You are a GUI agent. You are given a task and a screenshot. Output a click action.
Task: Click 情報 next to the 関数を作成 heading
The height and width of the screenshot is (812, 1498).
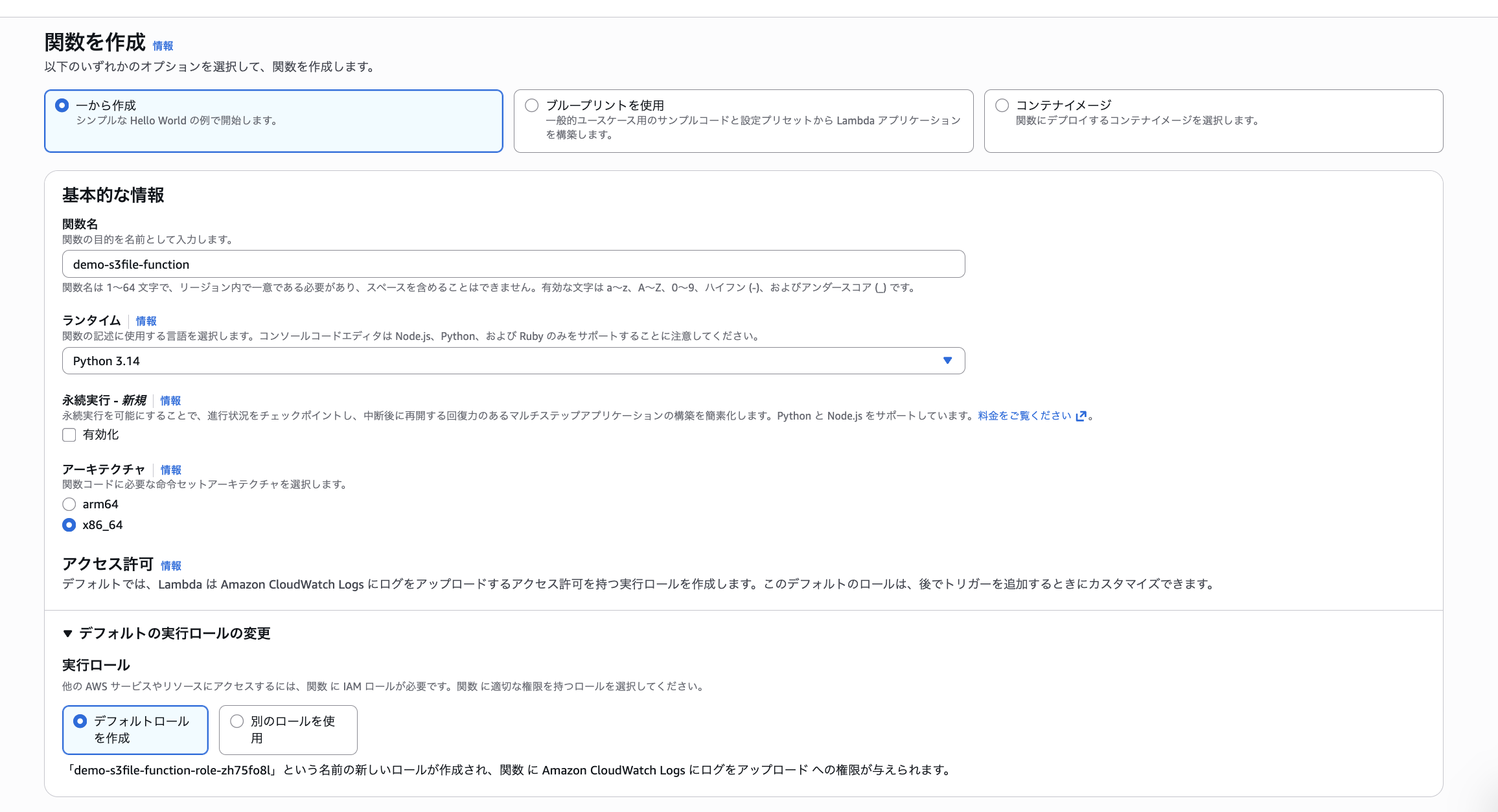pos(162,46)
